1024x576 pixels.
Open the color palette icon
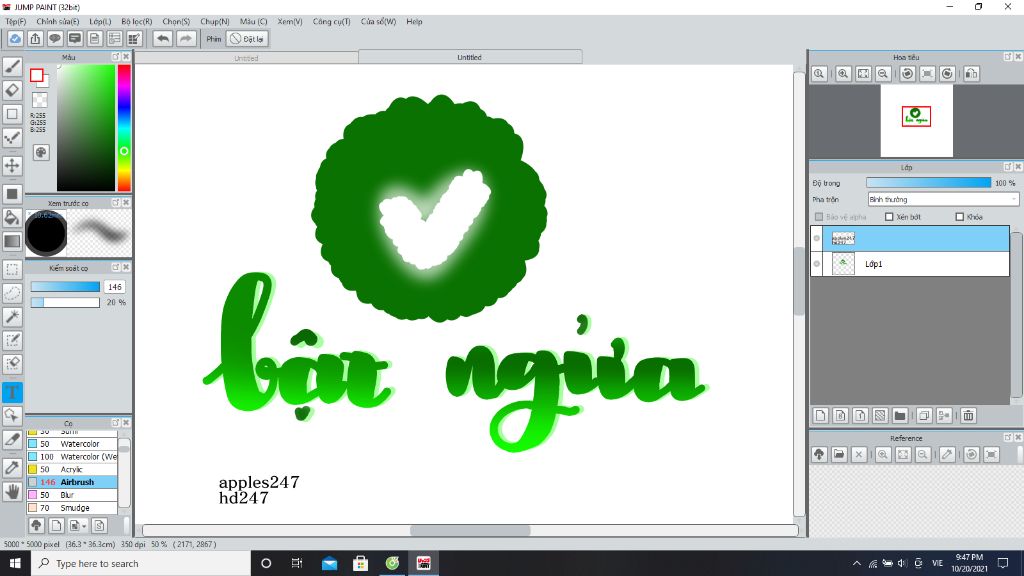click(41, 153)
